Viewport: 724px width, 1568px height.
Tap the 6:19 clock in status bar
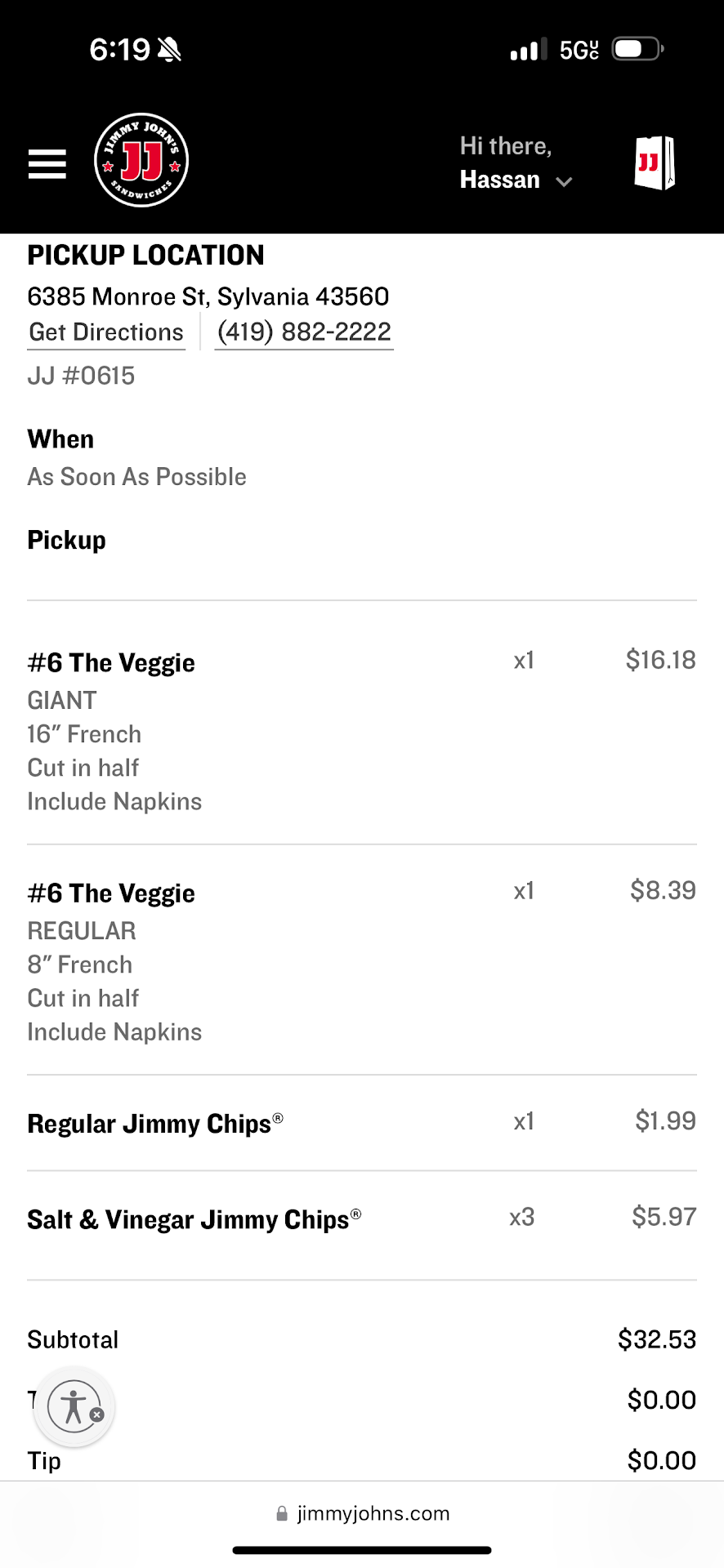(119, 50)
